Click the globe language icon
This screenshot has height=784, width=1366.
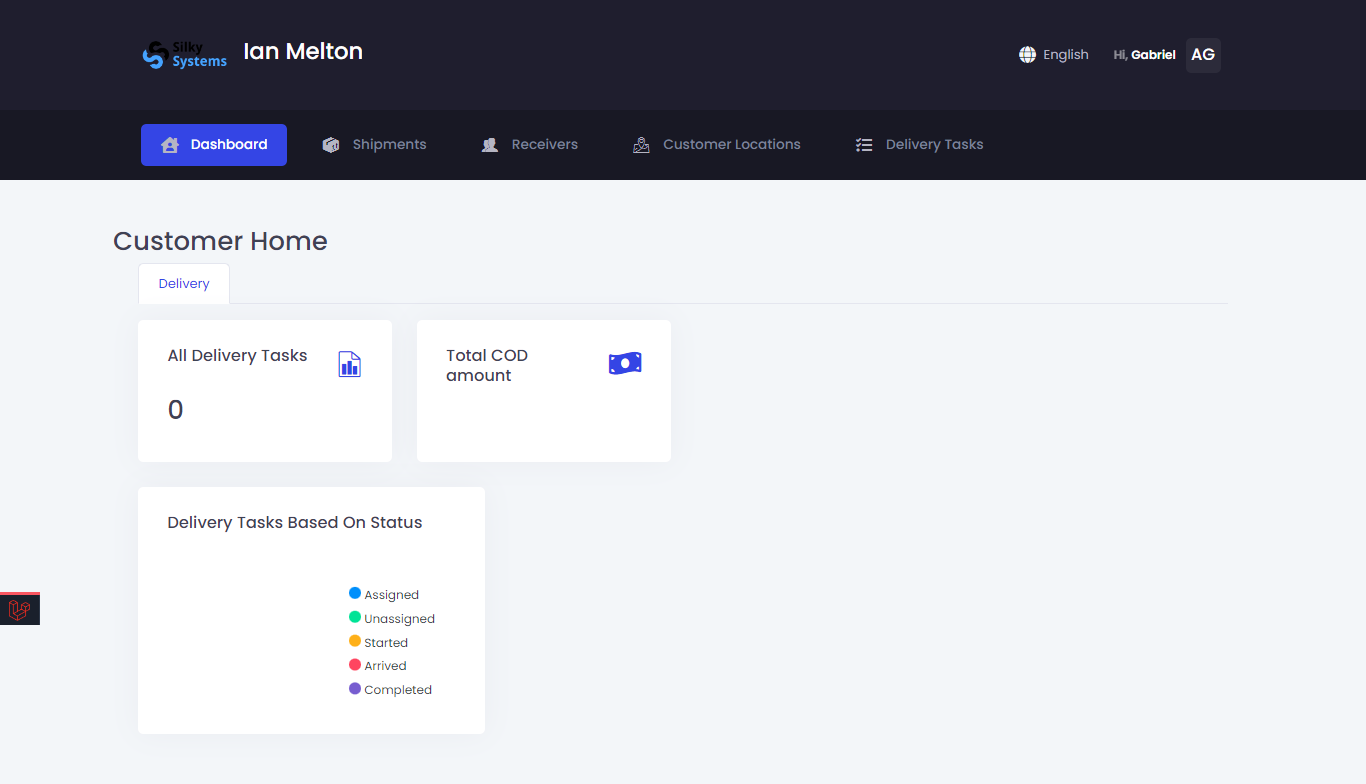point(1027,55)
